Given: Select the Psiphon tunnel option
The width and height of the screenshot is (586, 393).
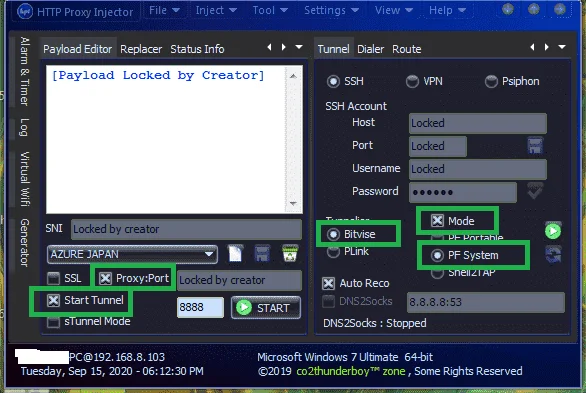Looking at the screenshot, I should [x=491, y=81].
